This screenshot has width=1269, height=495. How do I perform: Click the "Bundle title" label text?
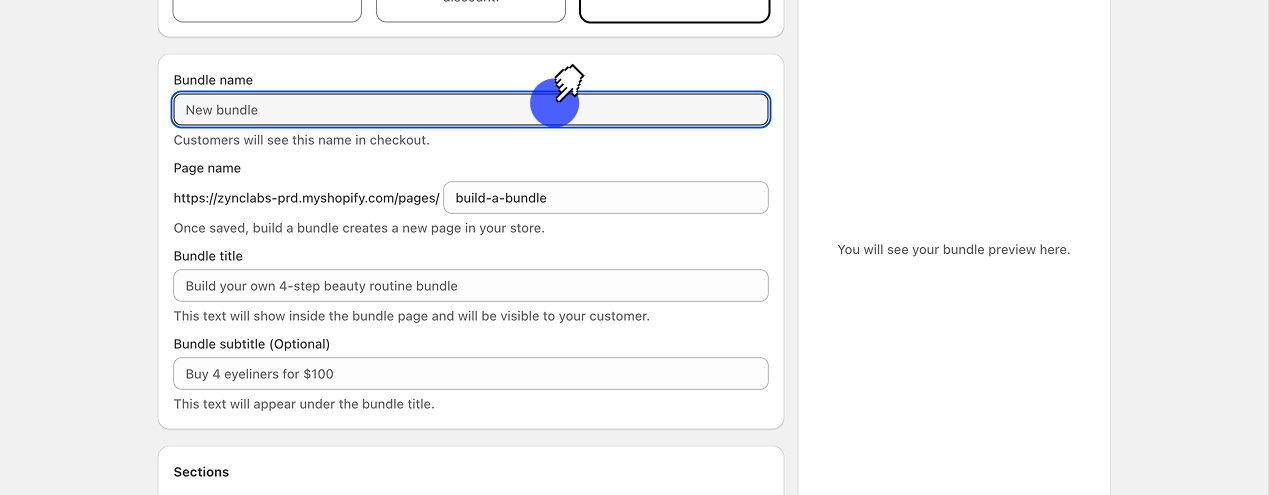point(208,256)
